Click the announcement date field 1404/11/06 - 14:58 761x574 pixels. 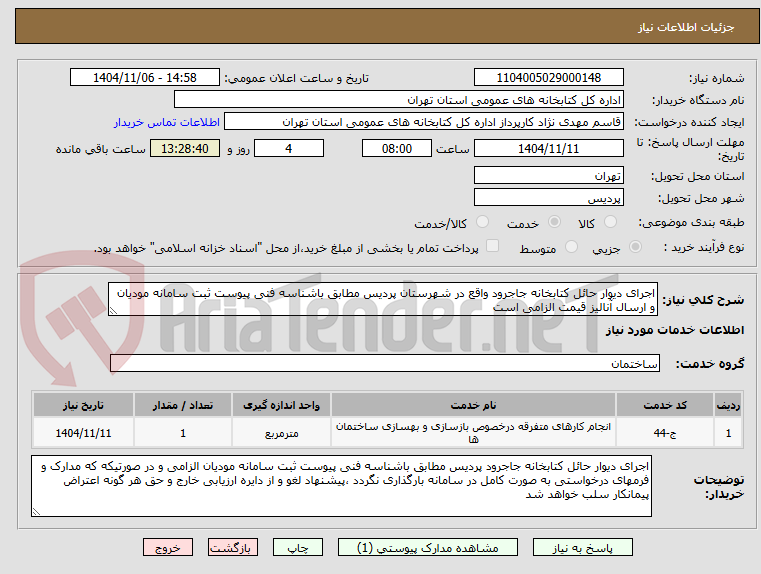(145, 77)
